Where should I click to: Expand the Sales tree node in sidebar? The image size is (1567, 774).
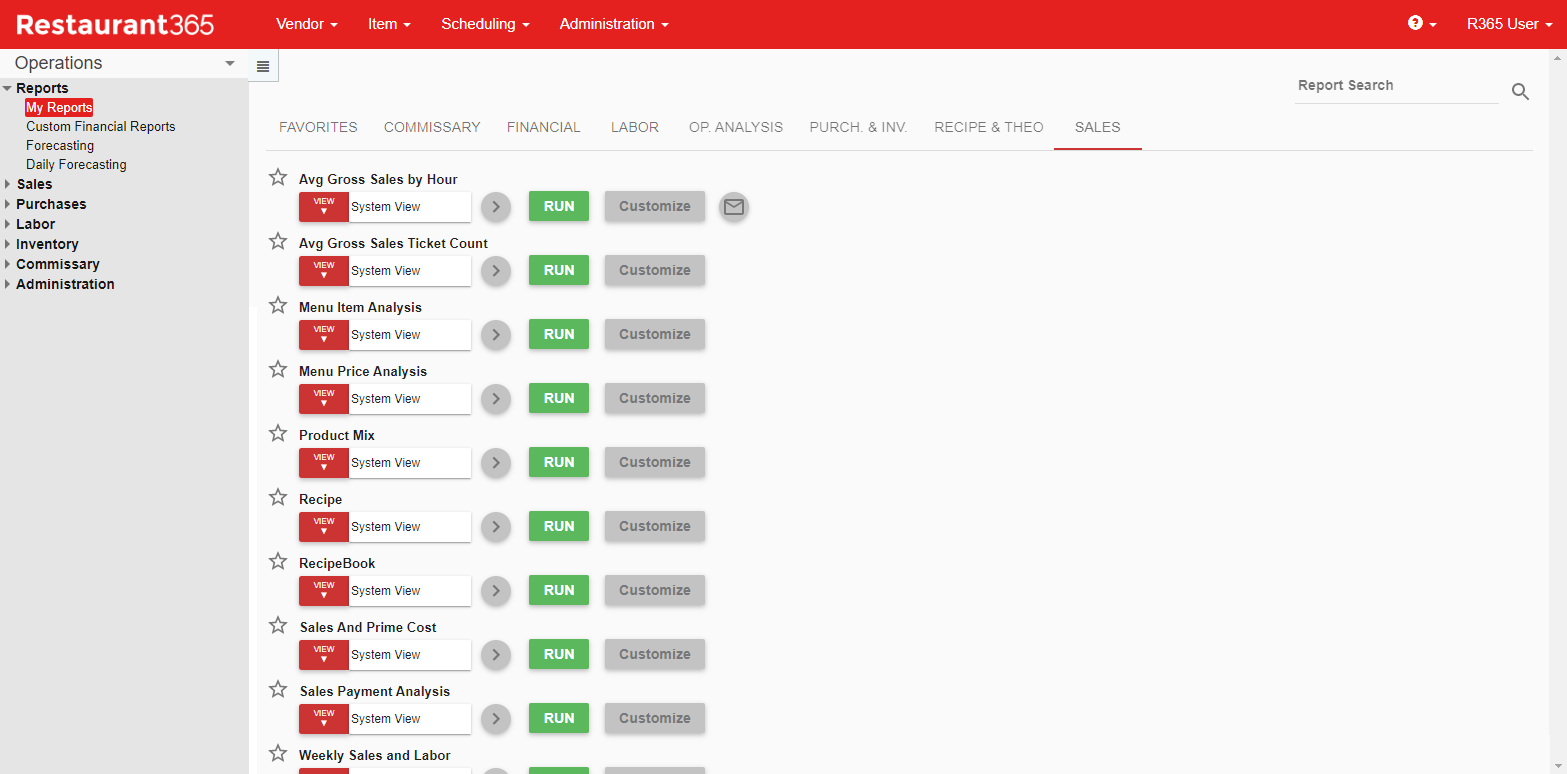(x=8, y=184)
